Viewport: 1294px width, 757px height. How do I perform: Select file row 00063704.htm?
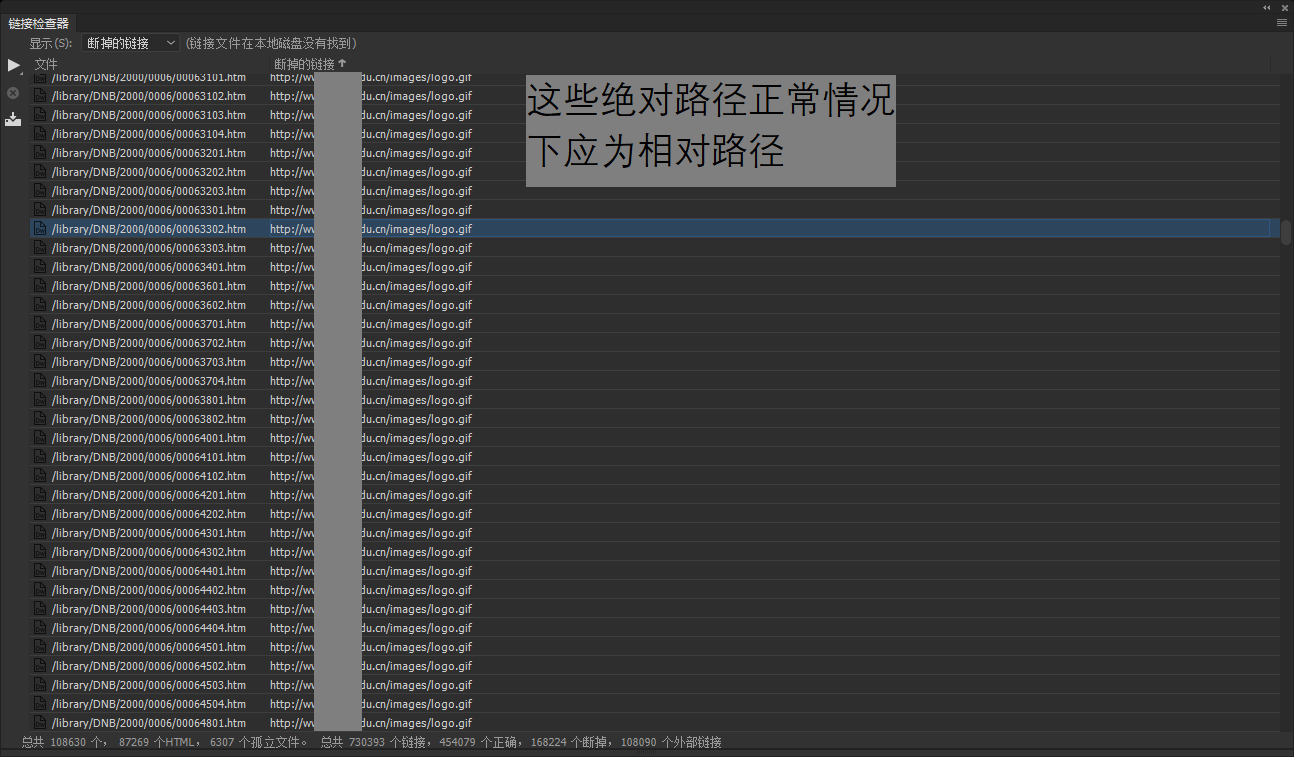point(655,381)
